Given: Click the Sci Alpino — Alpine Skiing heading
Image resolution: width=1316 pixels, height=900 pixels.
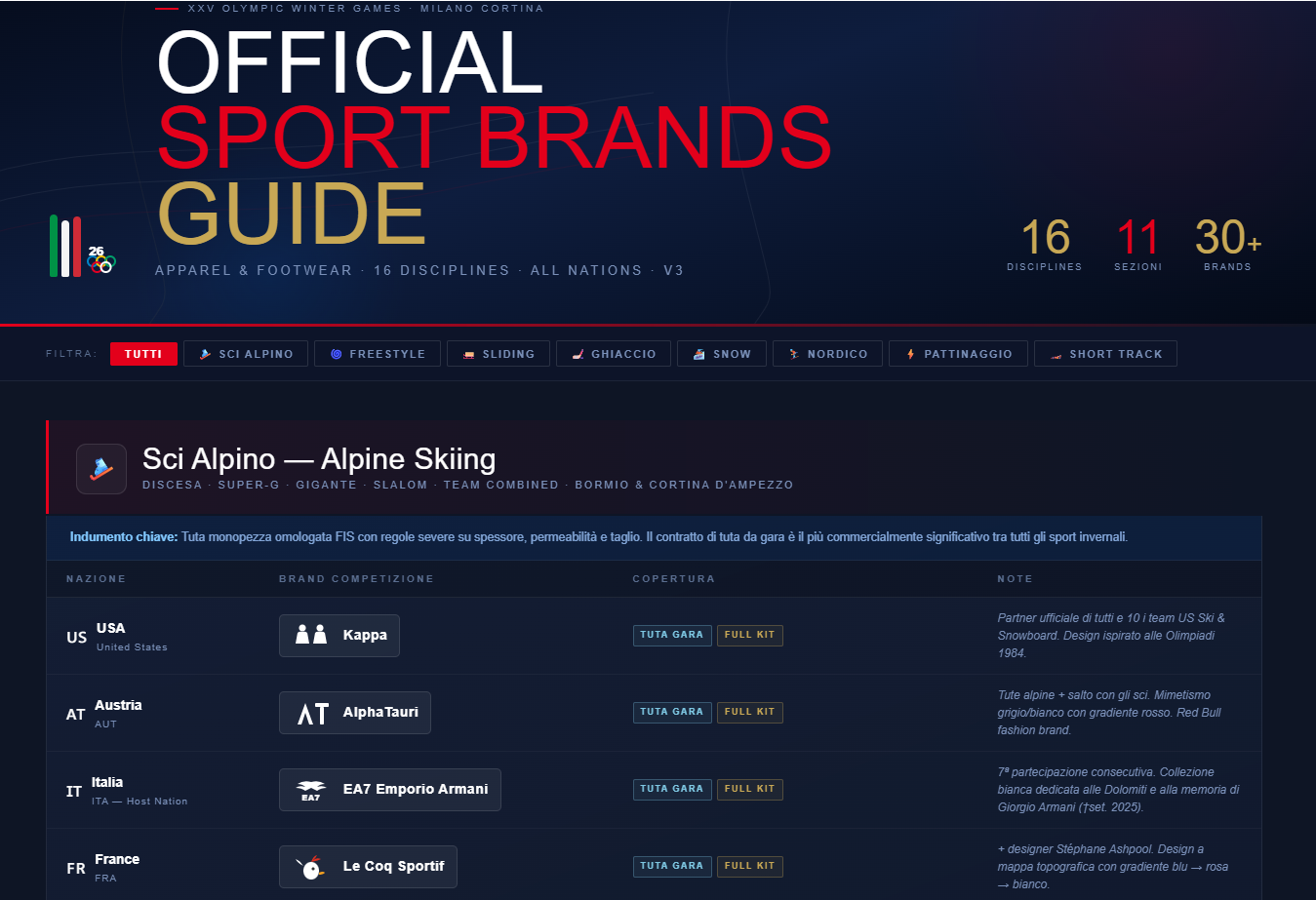Looking at the screenshot, I should click(x=319, y=458).
